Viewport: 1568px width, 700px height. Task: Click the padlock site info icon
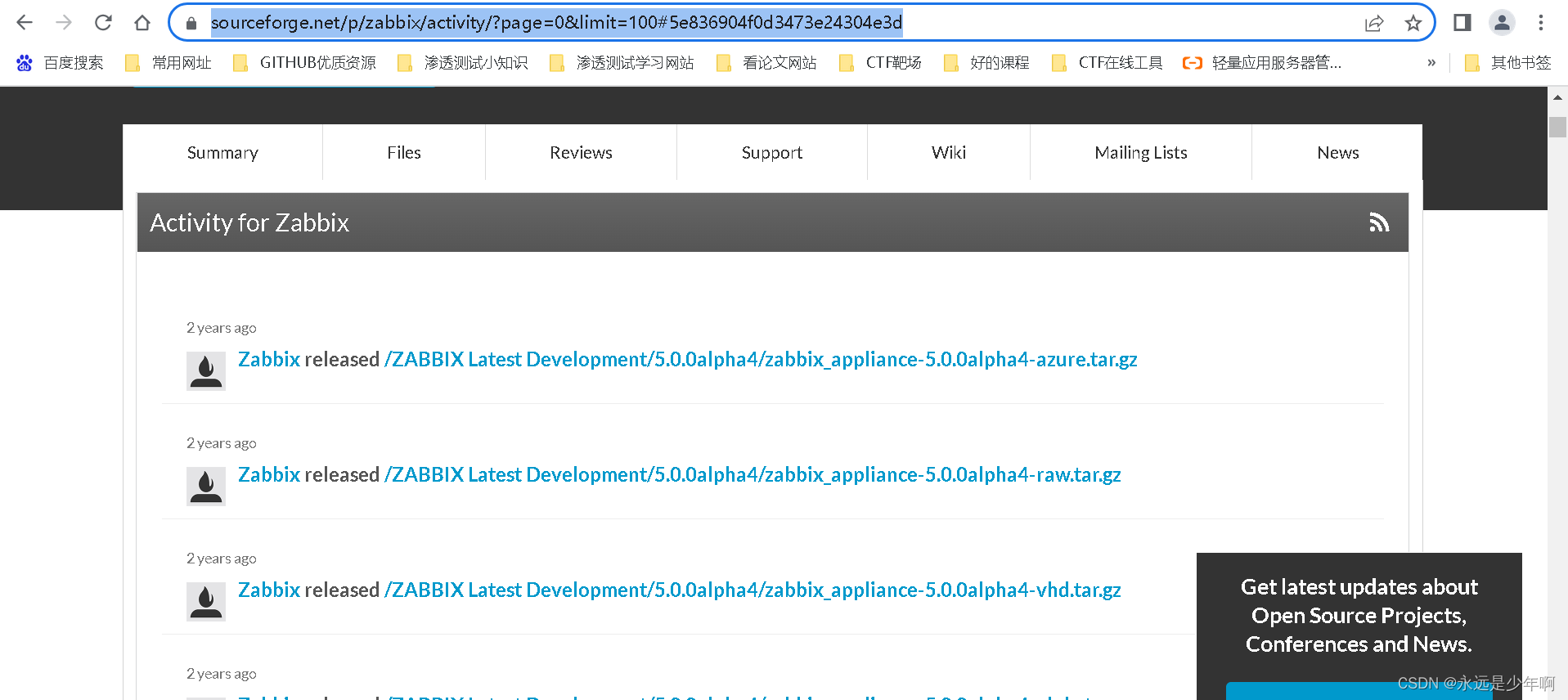(191, 23)
